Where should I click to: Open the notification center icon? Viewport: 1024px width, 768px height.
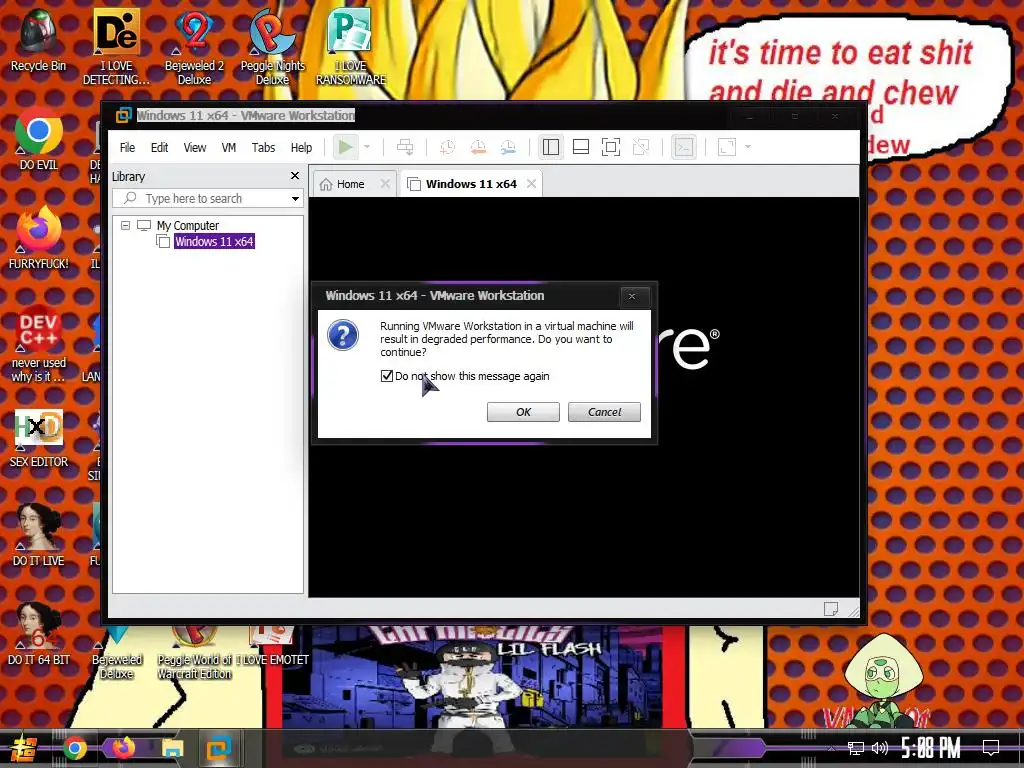[991, 748]
